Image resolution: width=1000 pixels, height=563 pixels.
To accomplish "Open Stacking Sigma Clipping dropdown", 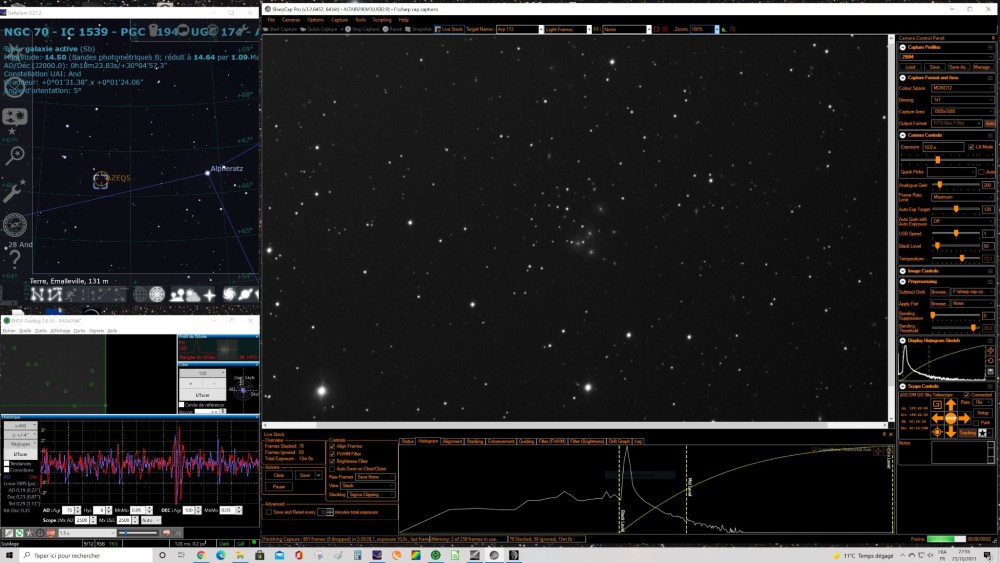I will coord(371,495).
